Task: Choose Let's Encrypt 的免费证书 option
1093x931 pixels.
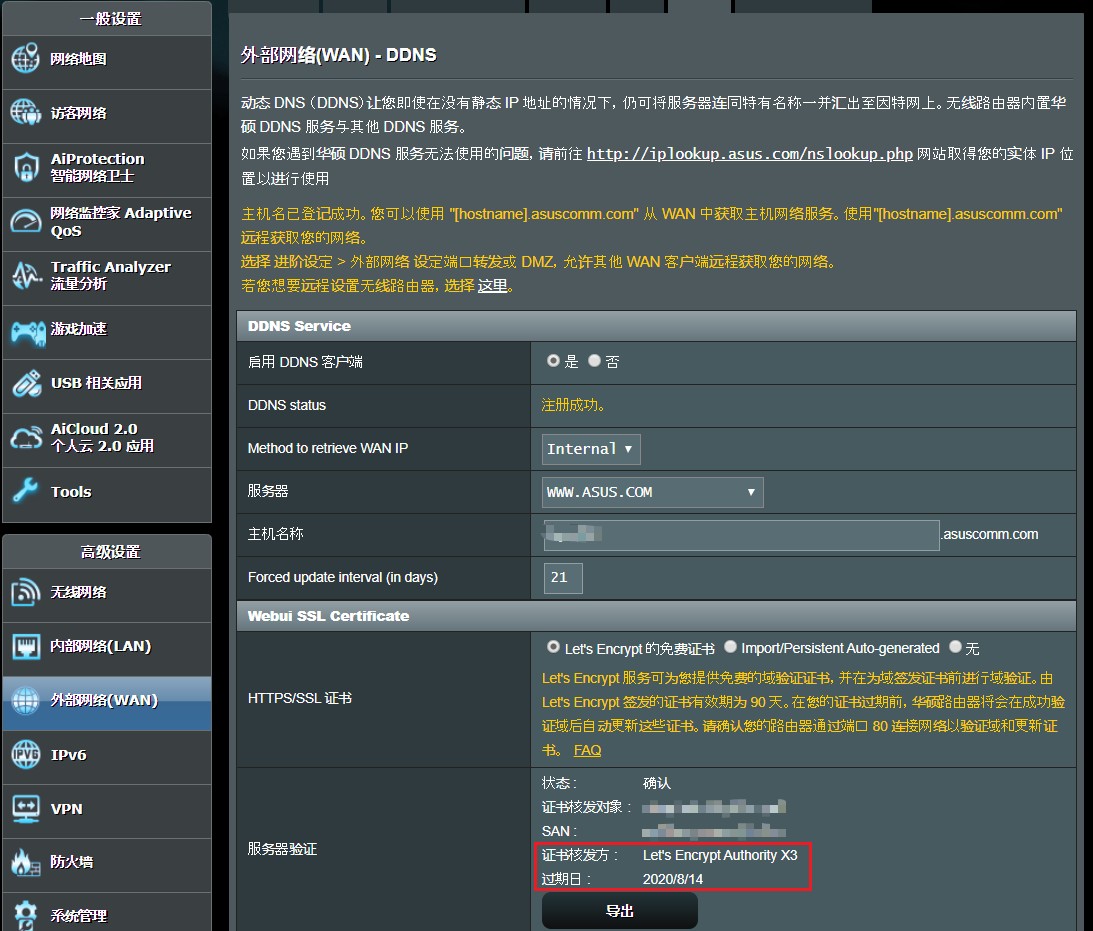Action: tap(554, 647)
